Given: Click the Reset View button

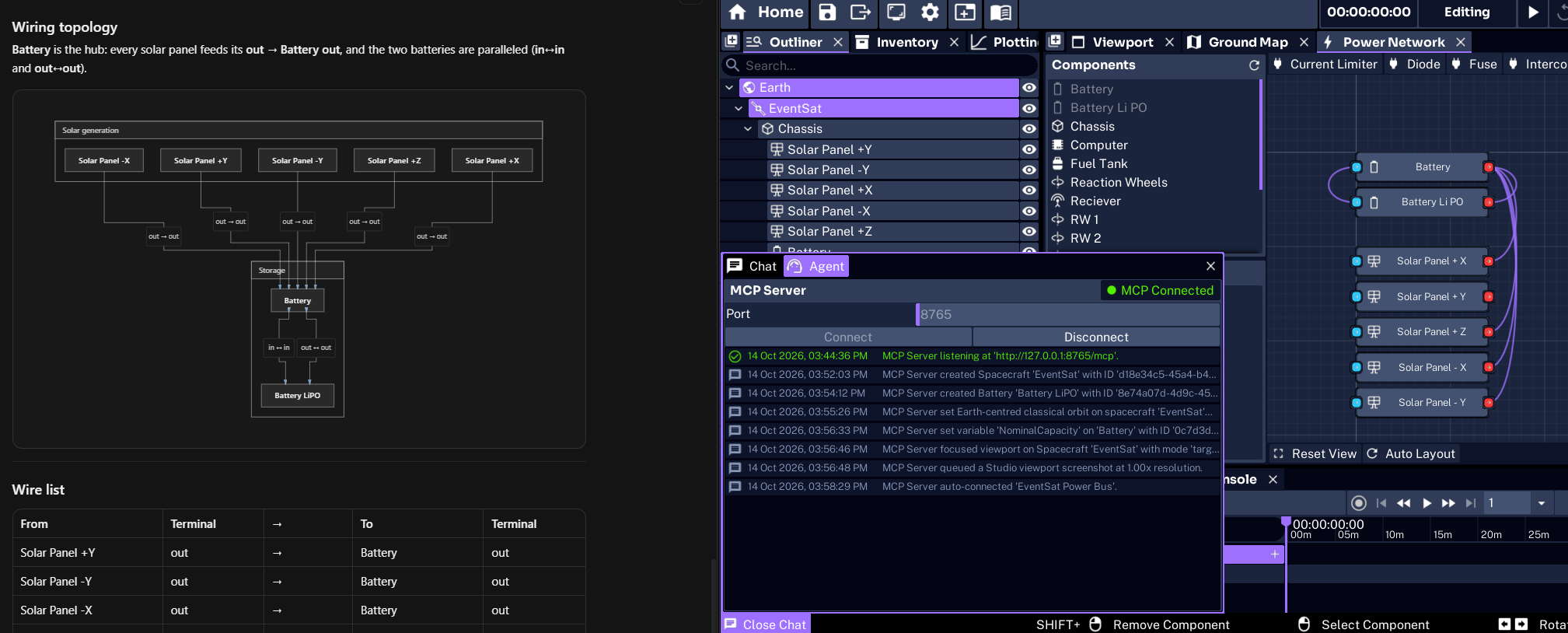Looking at the screenshot, I should click(x=1315, y=453).
